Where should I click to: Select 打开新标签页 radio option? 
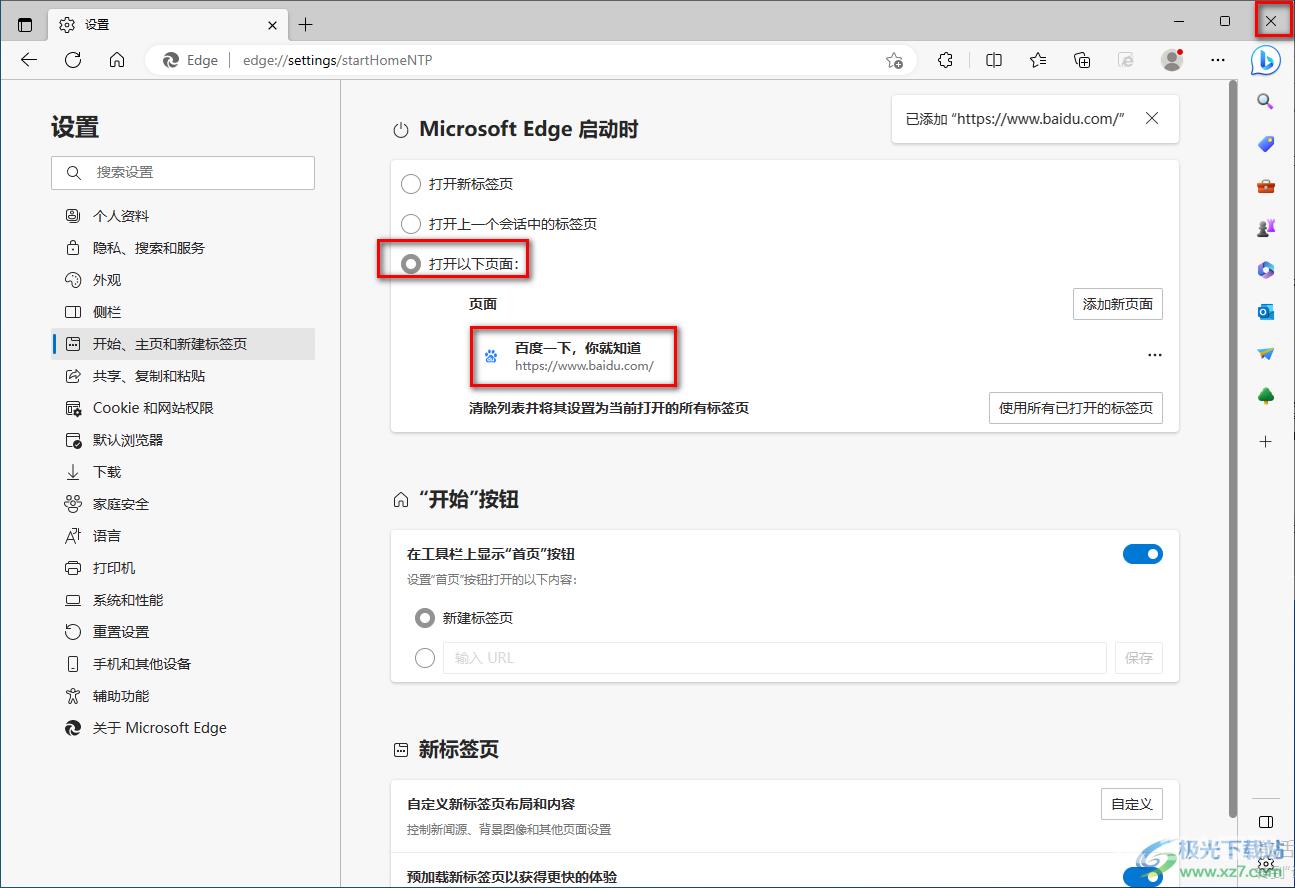(411, 184)
